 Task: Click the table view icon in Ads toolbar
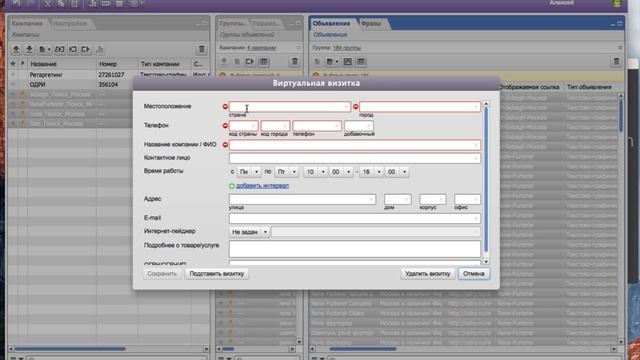point(360,62)
